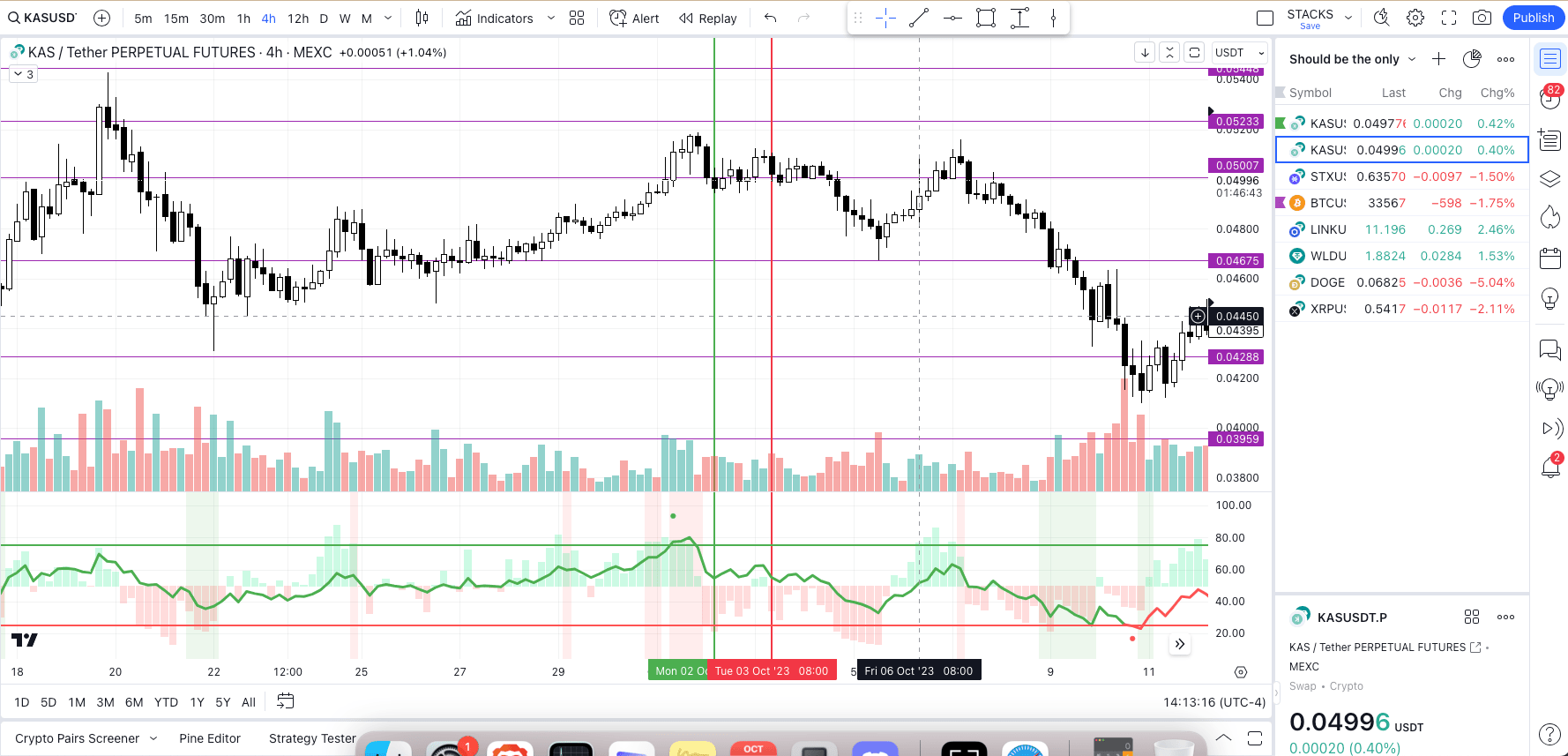Open the Strategy Tester tab
The width and height of the screenshot is (1568, 756).
312,738
